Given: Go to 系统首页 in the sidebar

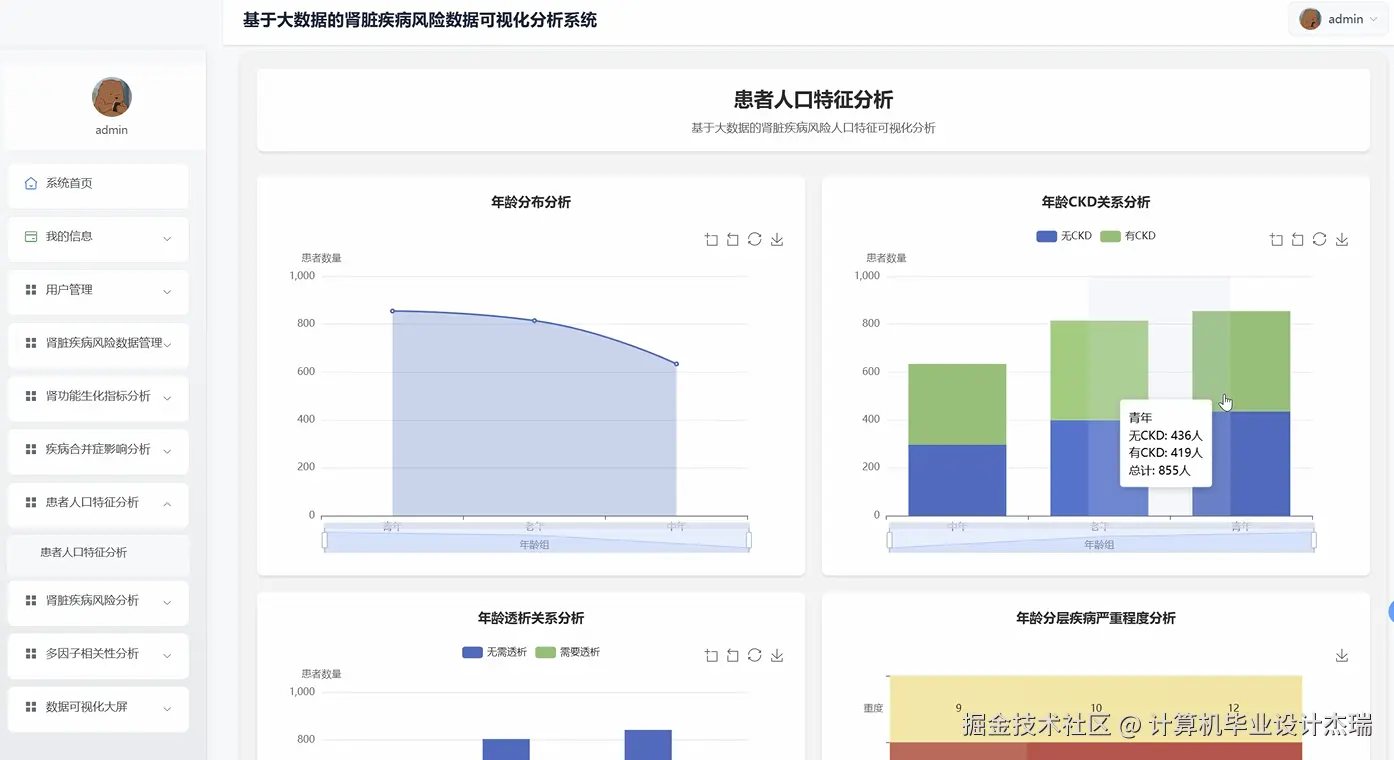Looking at the screenshot, I should pyautogui.click(x=98, y=184).
